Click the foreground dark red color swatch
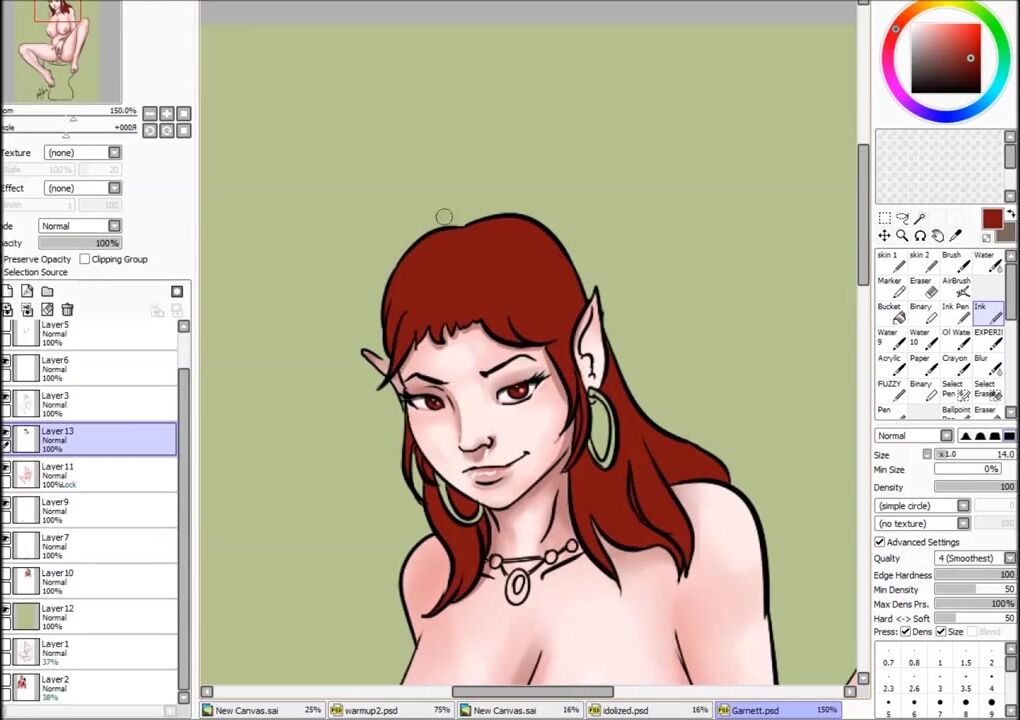 (x=991, y=219)
